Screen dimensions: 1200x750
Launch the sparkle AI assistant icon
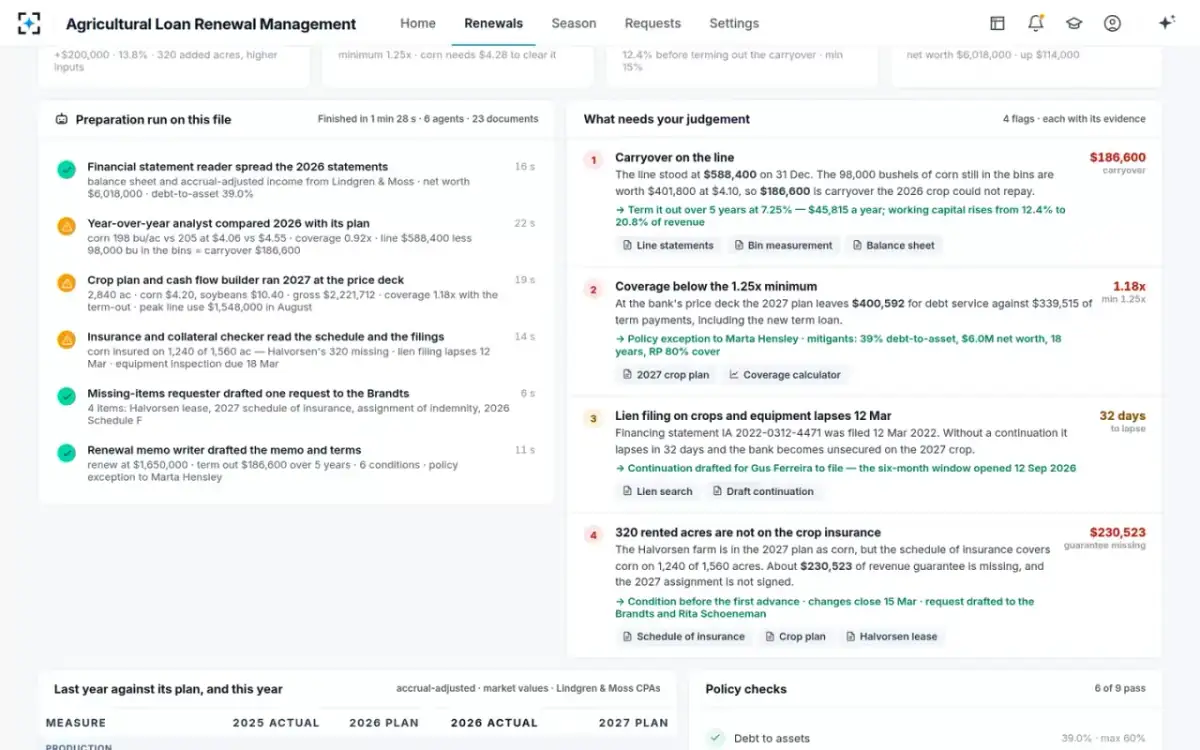(1166, 23)
